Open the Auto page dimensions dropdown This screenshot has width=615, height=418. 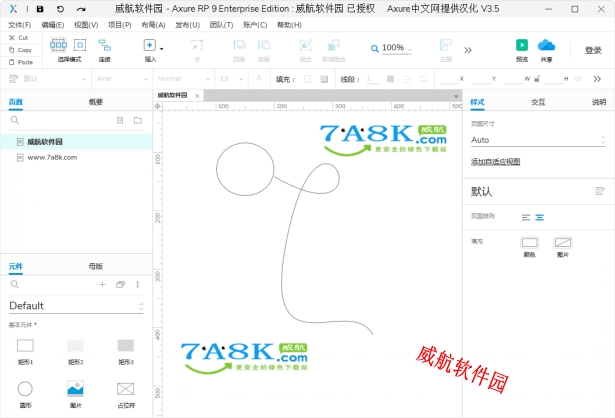[x=538, y=140]
